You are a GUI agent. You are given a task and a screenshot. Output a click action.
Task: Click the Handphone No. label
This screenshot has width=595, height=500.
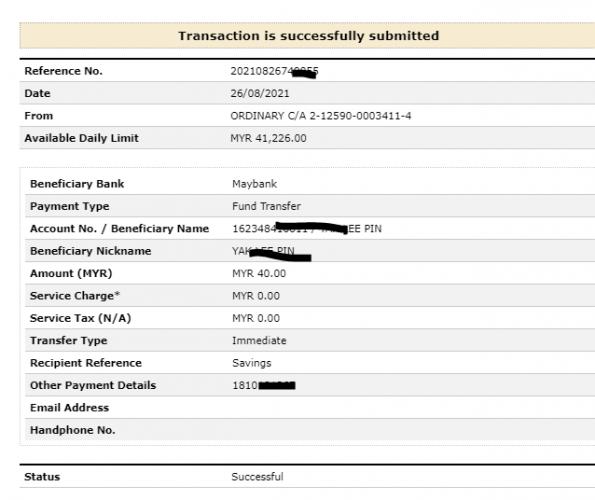[x=72, y=430]
